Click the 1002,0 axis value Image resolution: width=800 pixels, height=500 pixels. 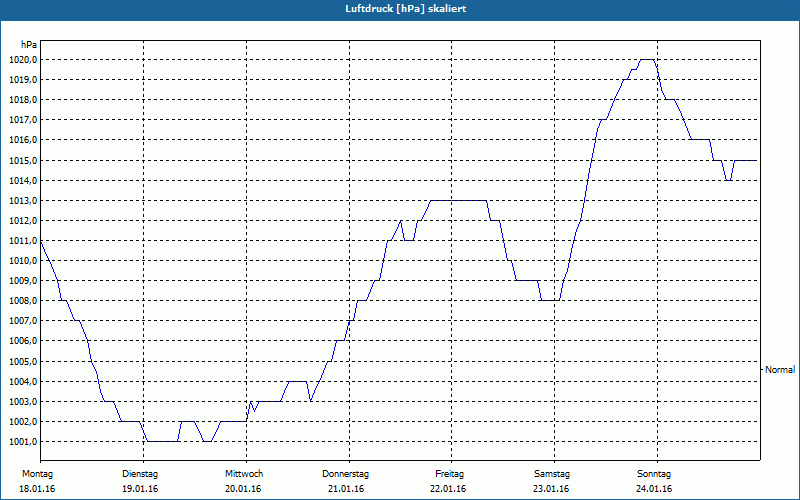click(23, 422)
